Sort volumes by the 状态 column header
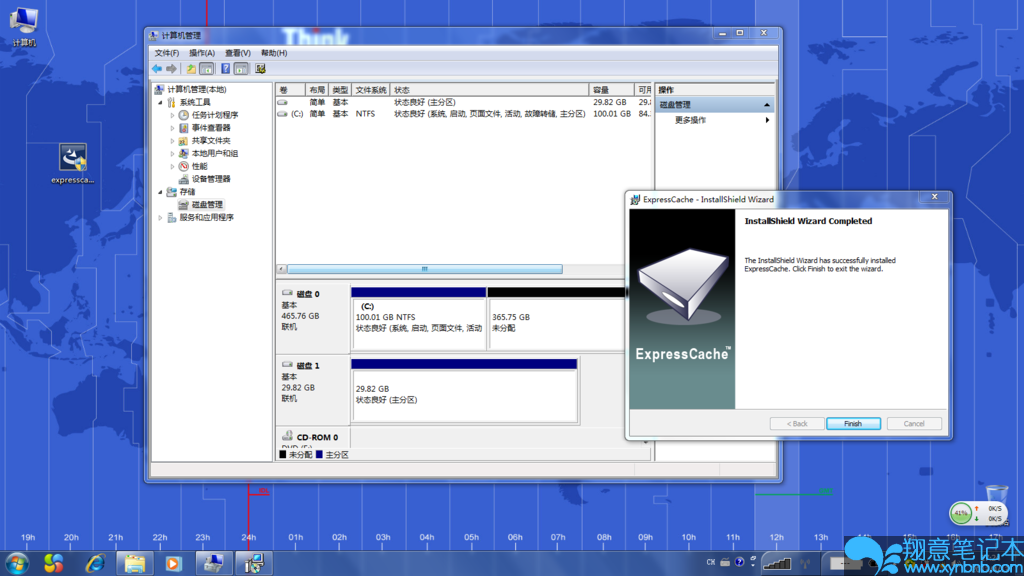 click(489, 89)
